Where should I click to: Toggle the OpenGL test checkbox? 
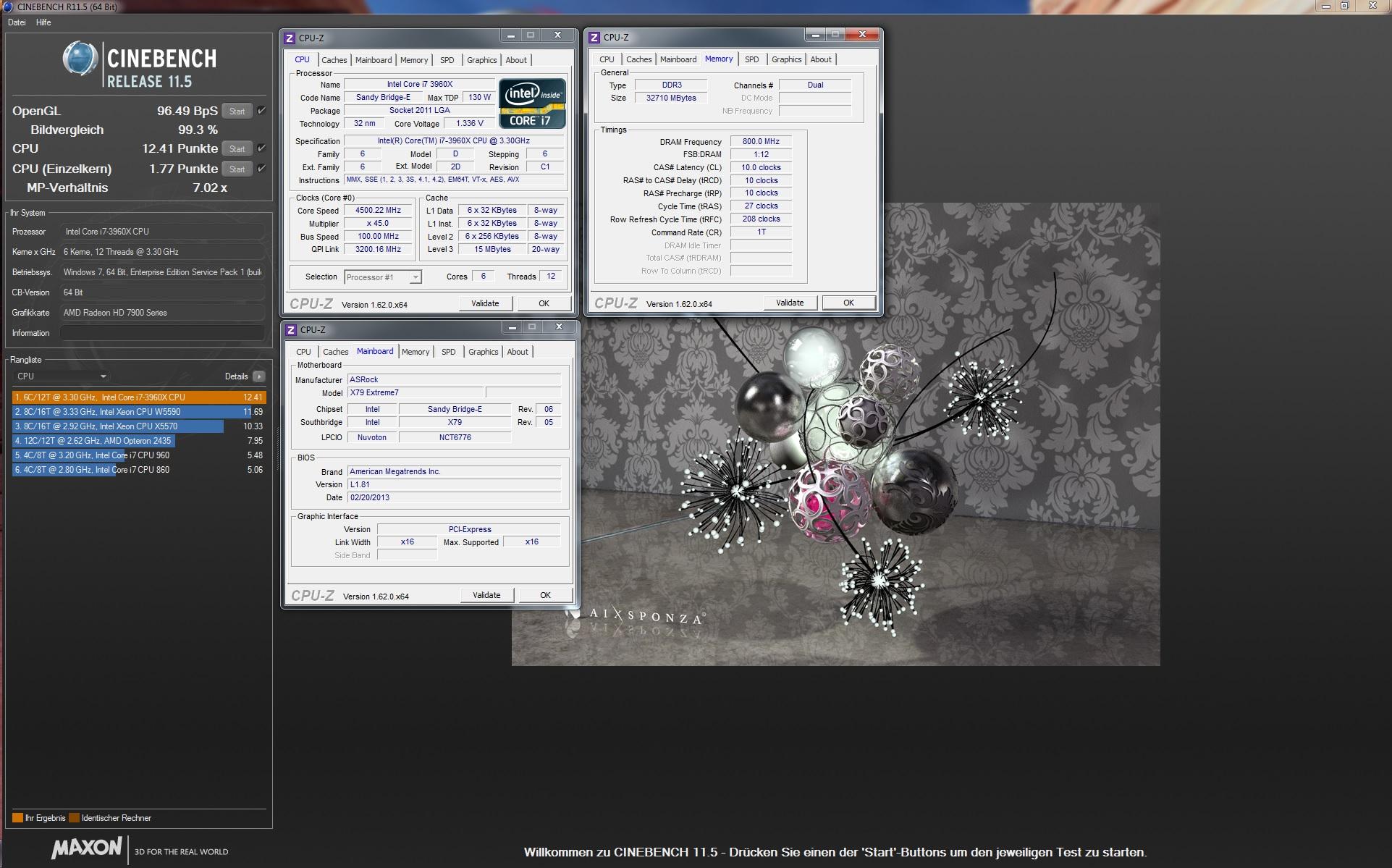pos(261,111)
